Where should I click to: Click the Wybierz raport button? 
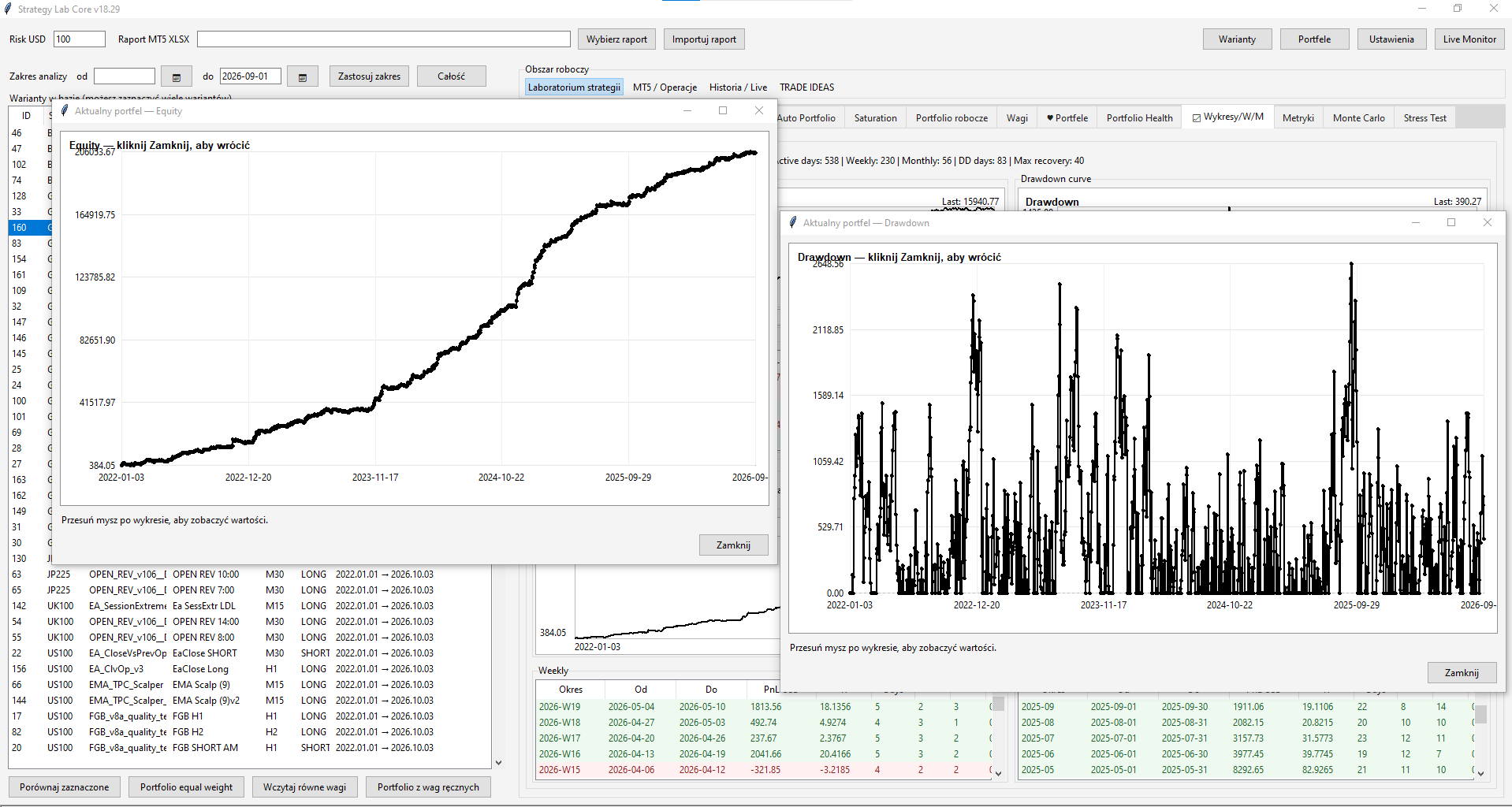pos(616,39)
